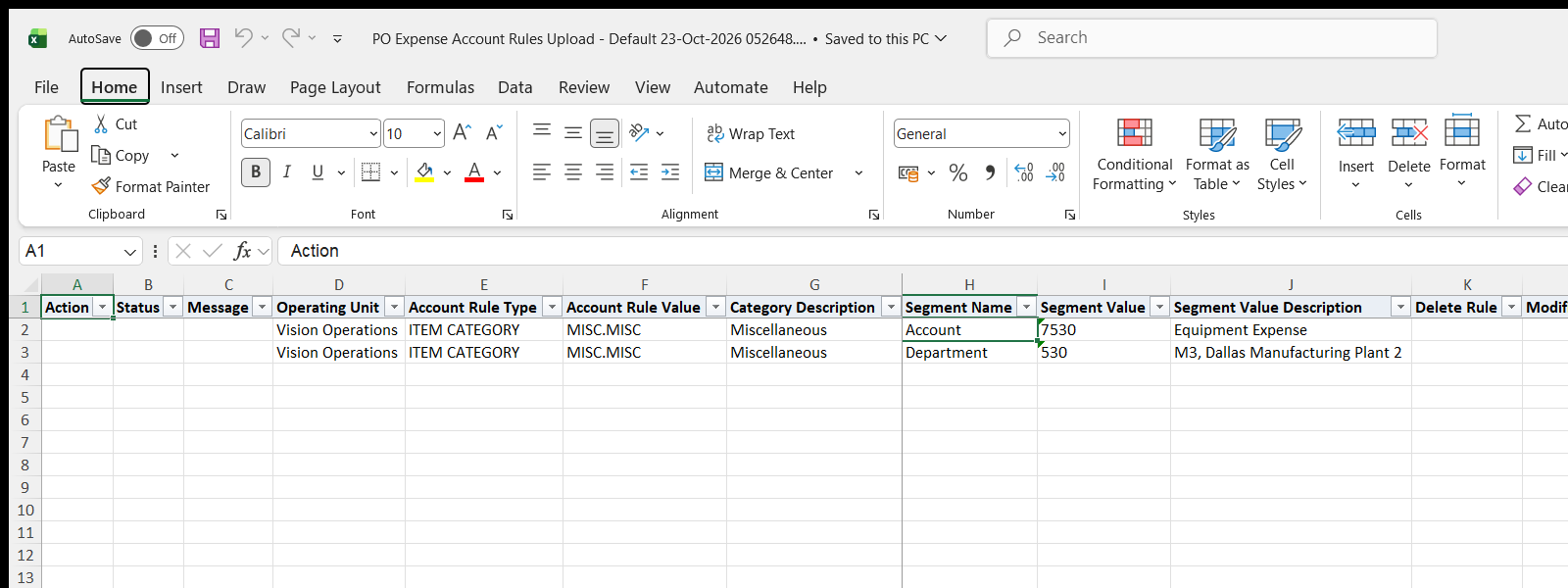This screenshot has width=1568, height=588.
Task: Expand the Name Box dropdown
Action: (x=130, y=252)
